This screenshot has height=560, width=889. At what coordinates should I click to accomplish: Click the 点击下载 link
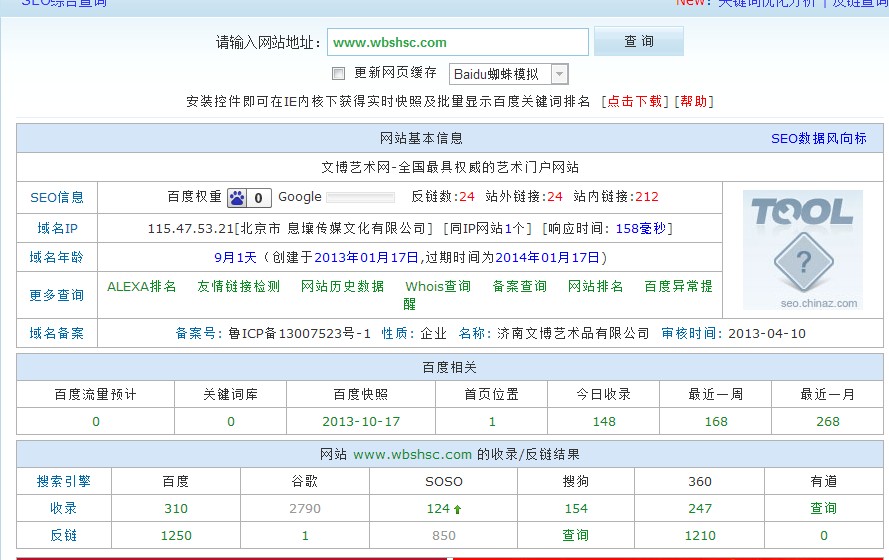pos(634,101)
